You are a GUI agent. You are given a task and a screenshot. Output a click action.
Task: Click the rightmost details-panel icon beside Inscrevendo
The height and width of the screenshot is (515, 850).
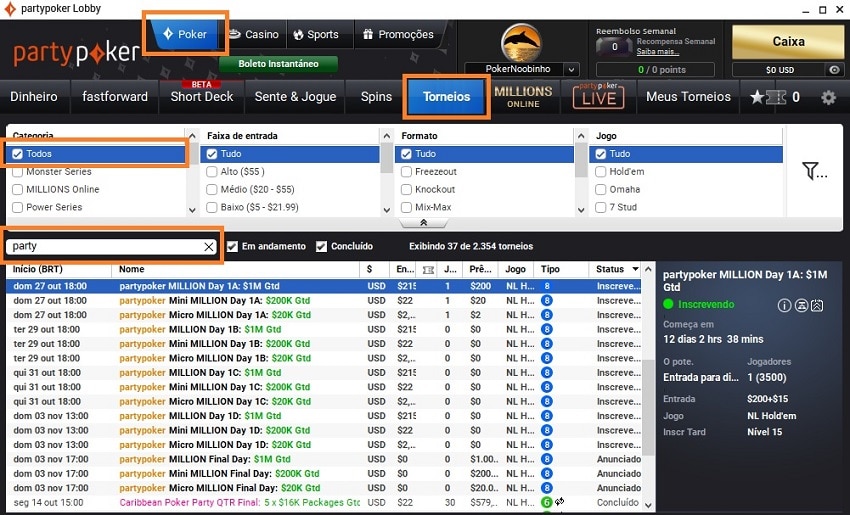click(817, 306)
